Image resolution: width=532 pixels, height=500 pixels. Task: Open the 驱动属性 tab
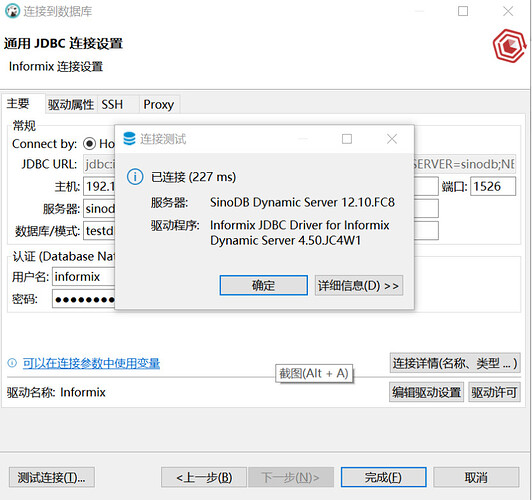(71, 104)
